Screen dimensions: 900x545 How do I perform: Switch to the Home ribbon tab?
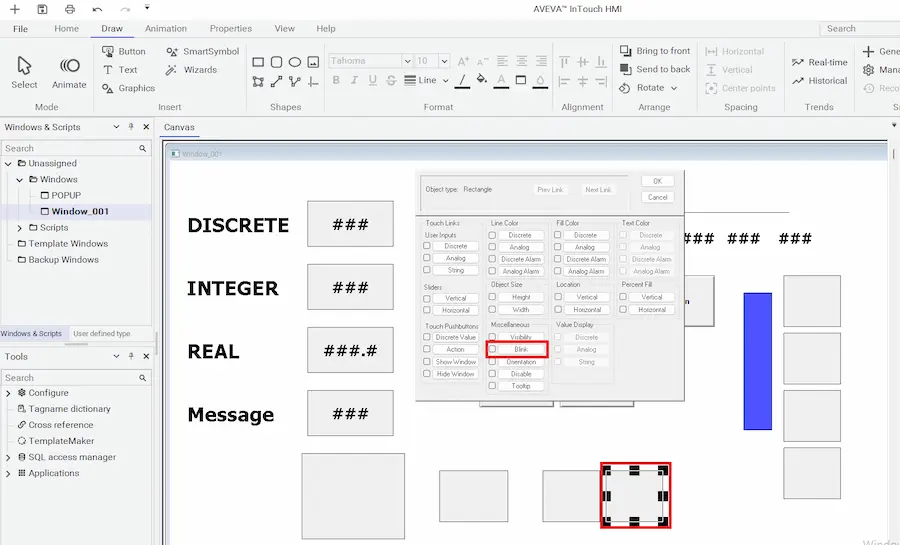click(67, 29)
